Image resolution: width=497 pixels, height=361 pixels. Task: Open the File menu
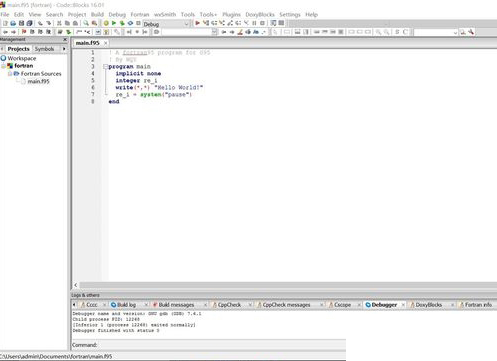tap(5, 14)
